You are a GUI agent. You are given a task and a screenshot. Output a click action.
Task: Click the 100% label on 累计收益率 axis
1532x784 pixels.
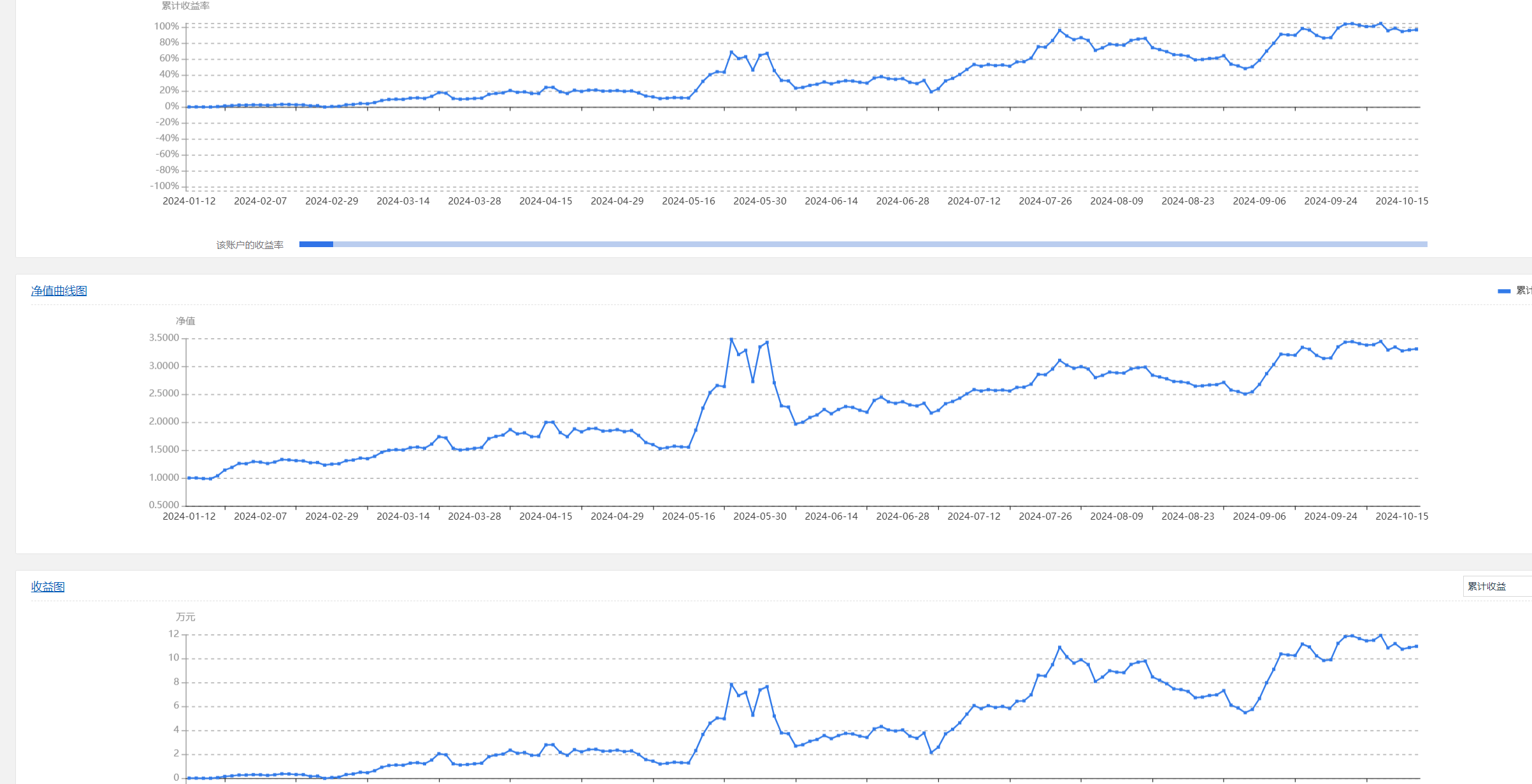click(166, 26)
